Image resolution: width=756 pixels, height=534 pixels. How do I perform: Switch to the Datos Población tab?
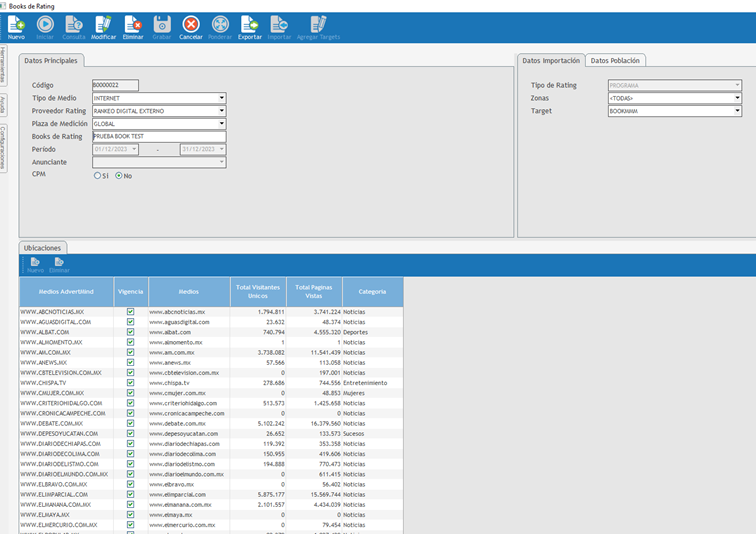tap(615, 60)
